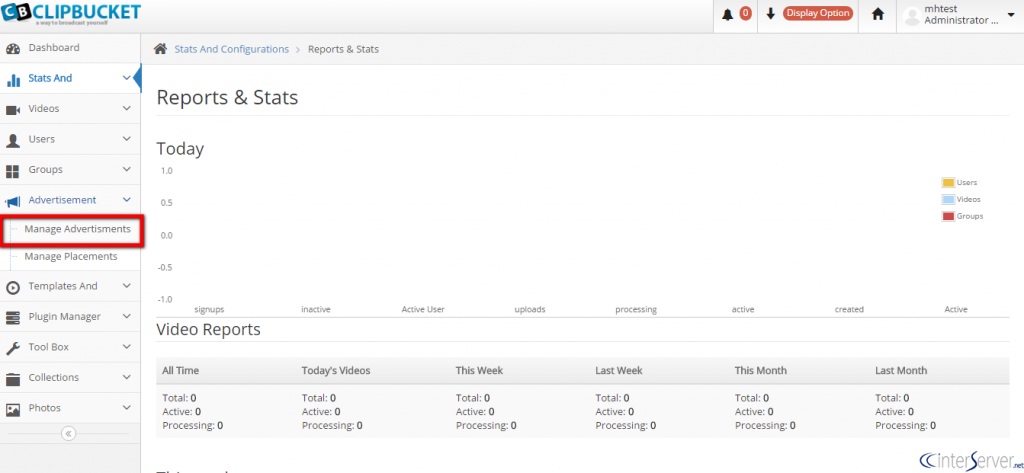This screenshot has width=1024, height=473.
Task: Click the Active User chart axis label
Action: (423, 310)
